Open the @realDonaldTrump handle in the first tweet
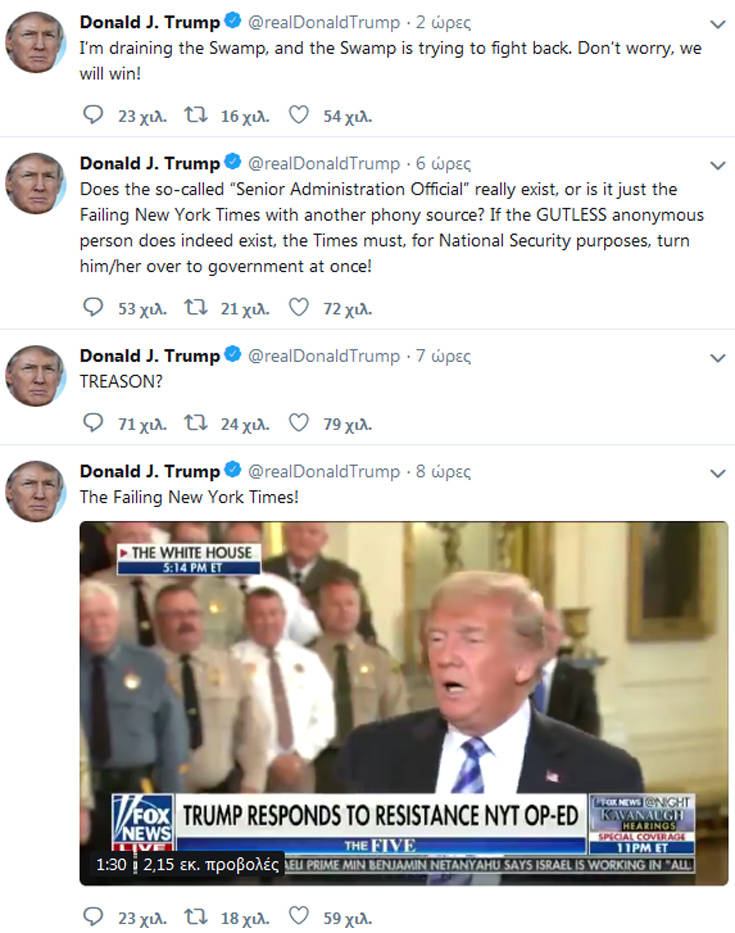The height and width of the screenshot is (933, 735). [324, 23]
